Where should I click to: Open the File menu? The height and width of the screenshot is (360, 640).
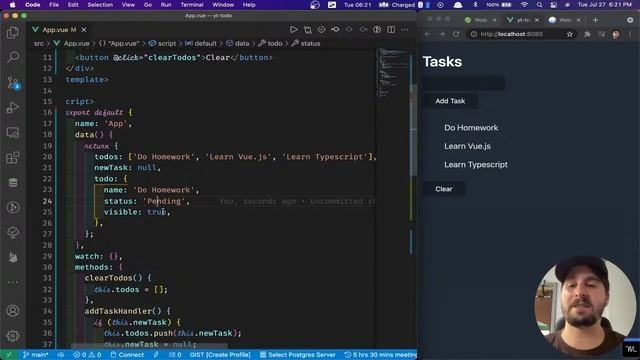coord(54,5)
